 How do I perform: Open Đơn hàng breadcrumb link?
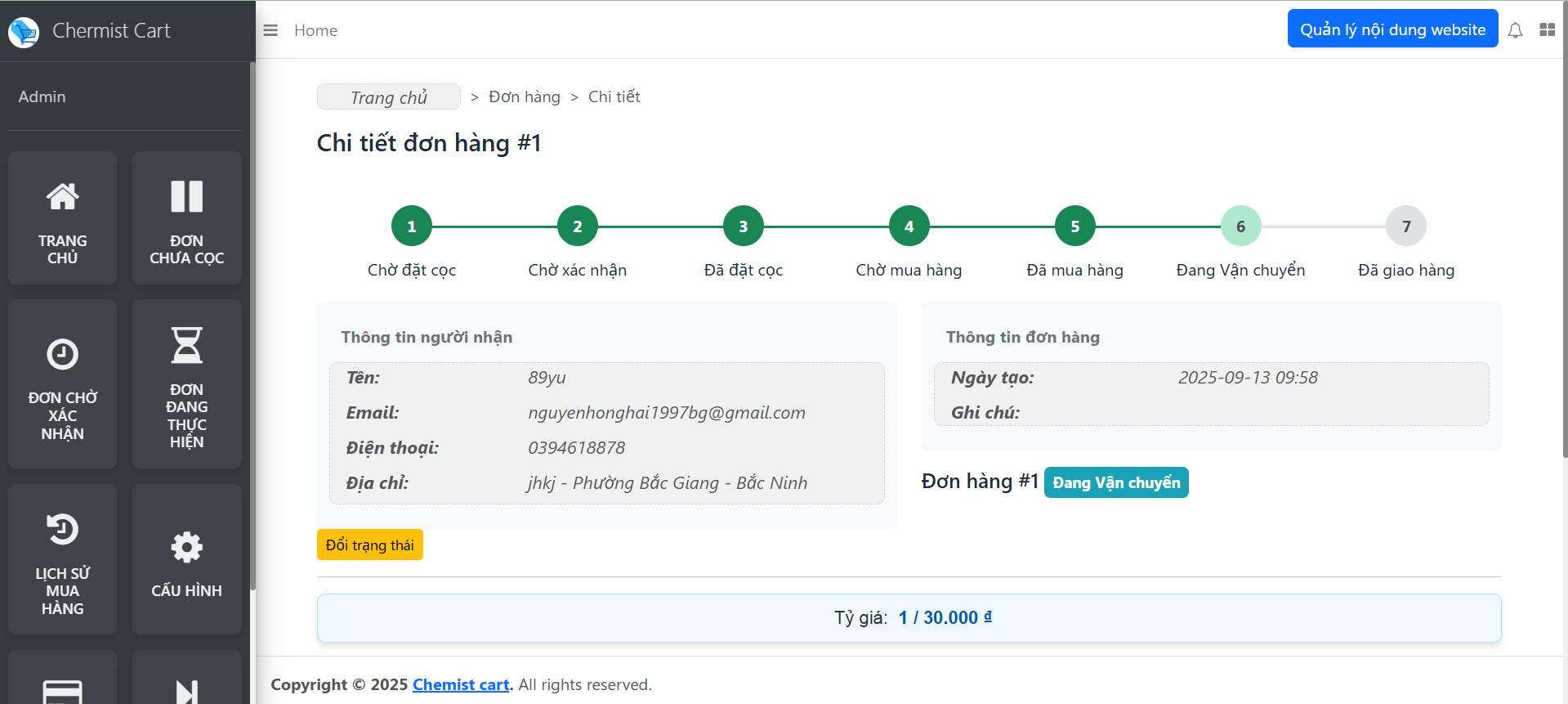click(525, 97)
